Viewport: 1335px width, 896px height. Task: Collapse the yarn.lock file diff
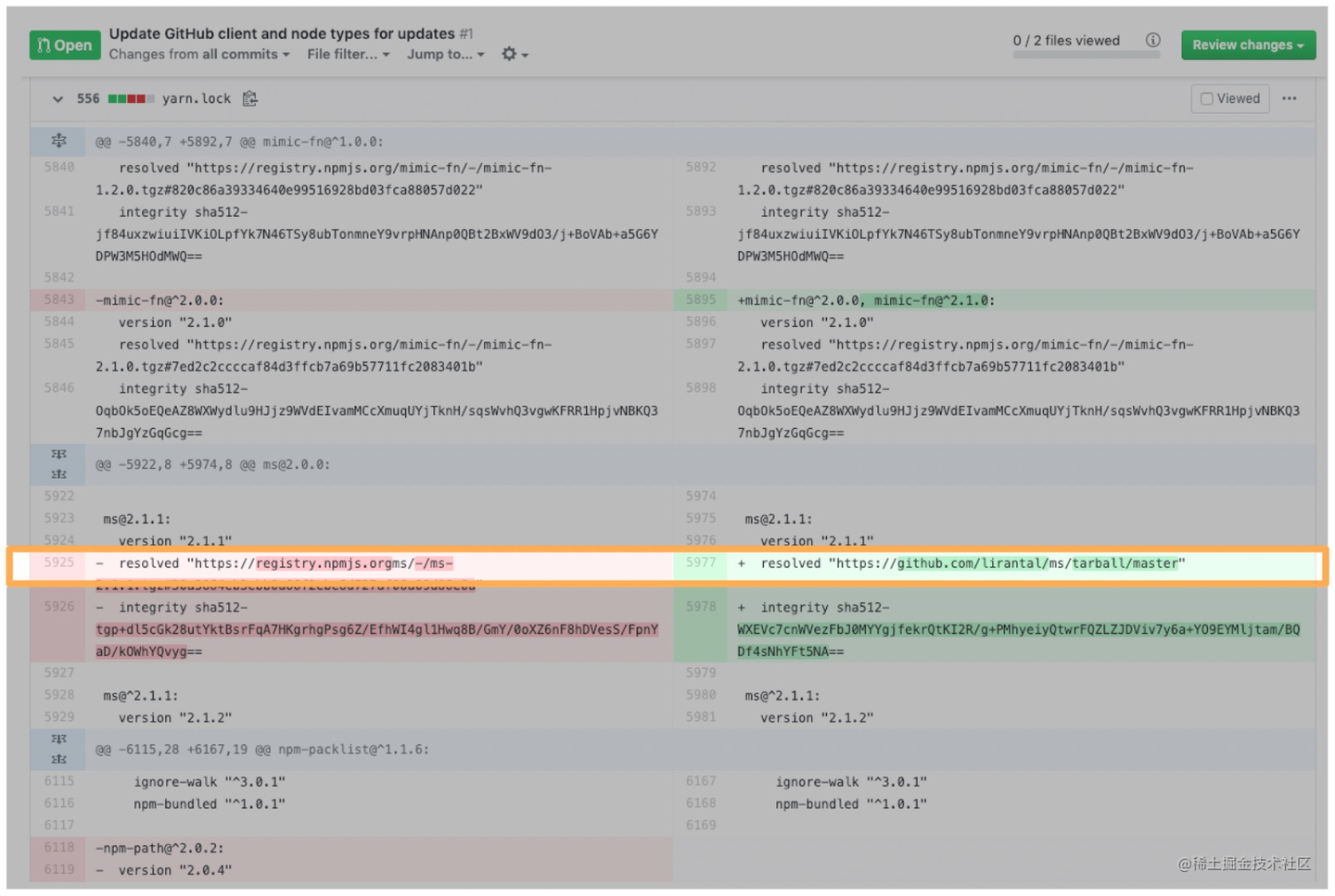57,98
